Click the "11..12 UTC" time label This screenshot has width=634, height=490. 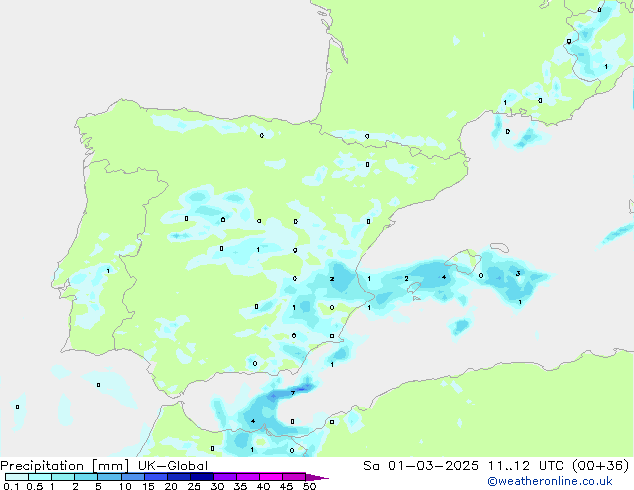pyautogui.click(x=526, y=466)
